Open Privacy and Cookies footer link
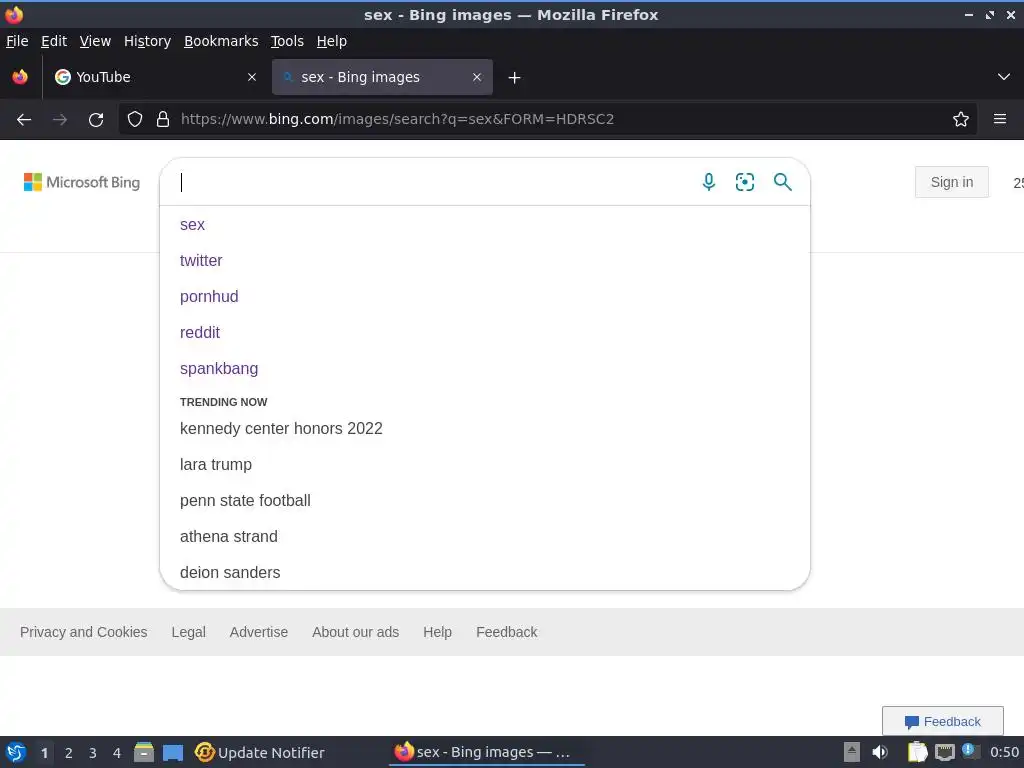 (84, 632)
